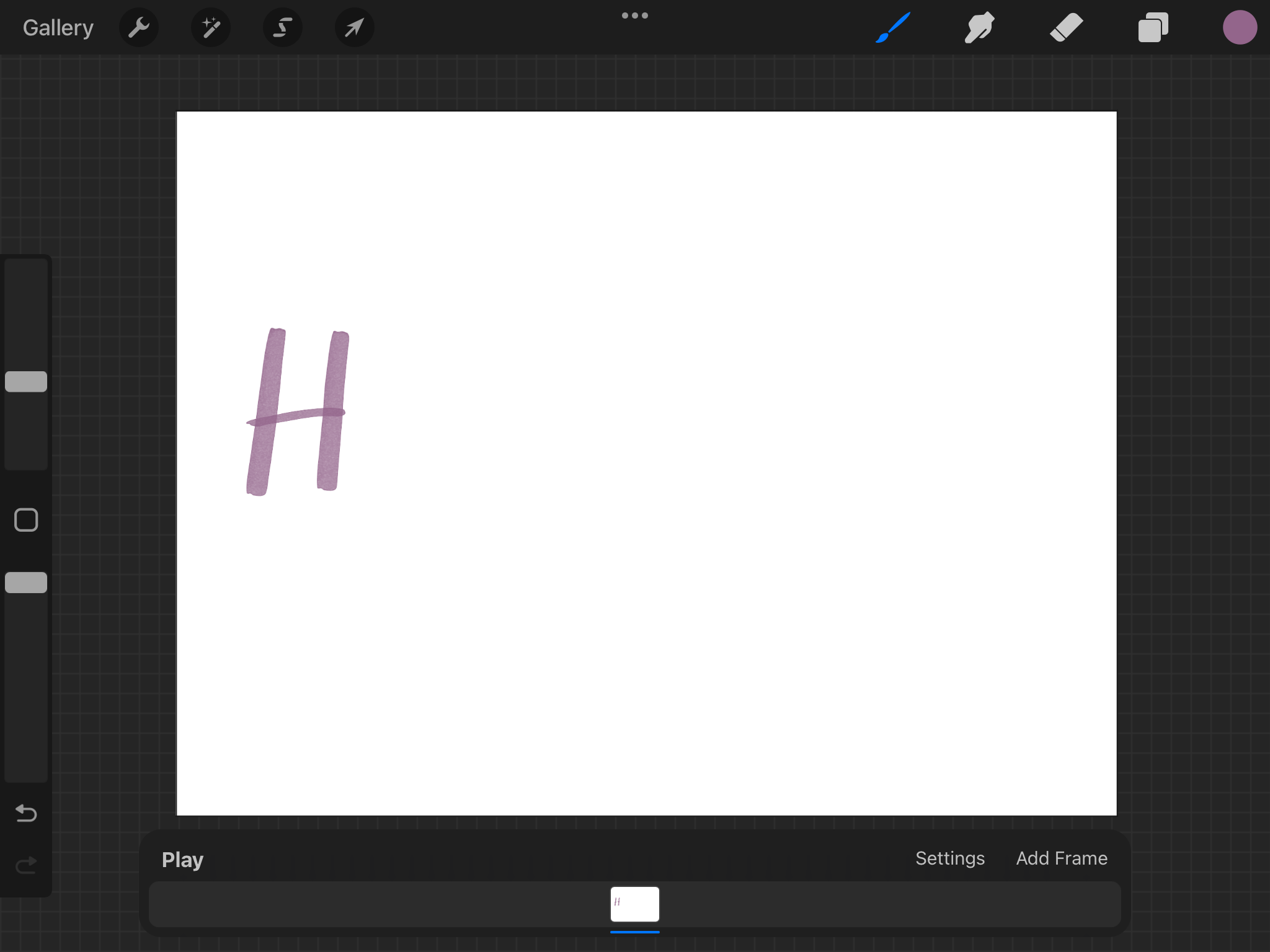Redo the last action
This screenshot has width=1270, height=952.
coord(26,865)
